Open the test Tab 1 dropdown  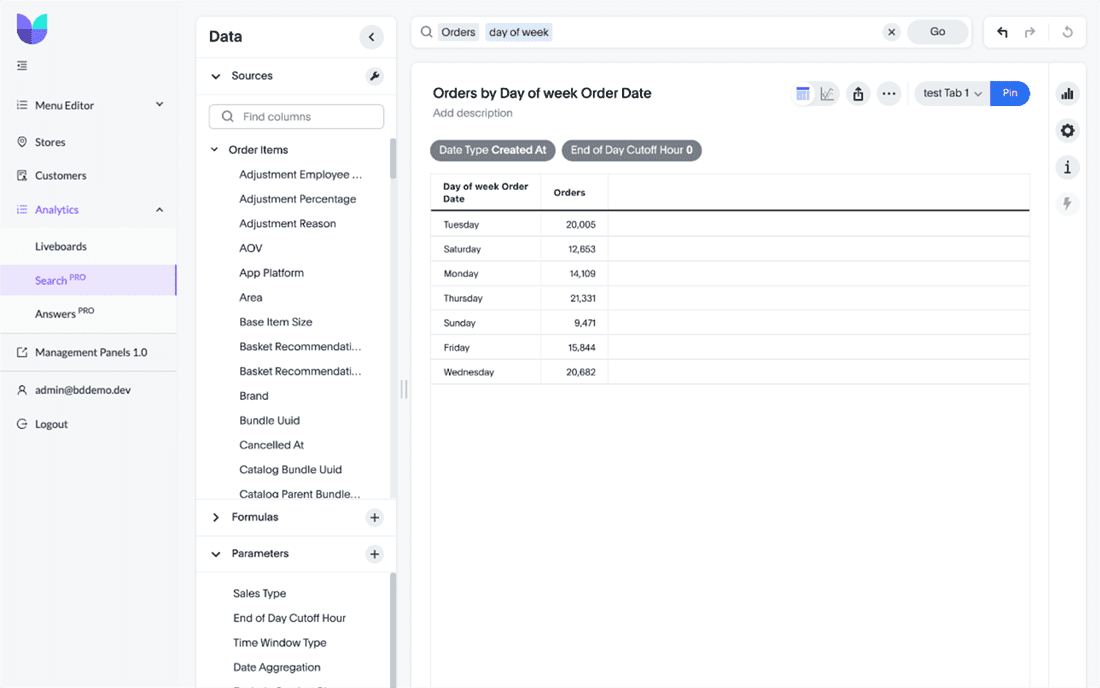click(x=952, y=93)
